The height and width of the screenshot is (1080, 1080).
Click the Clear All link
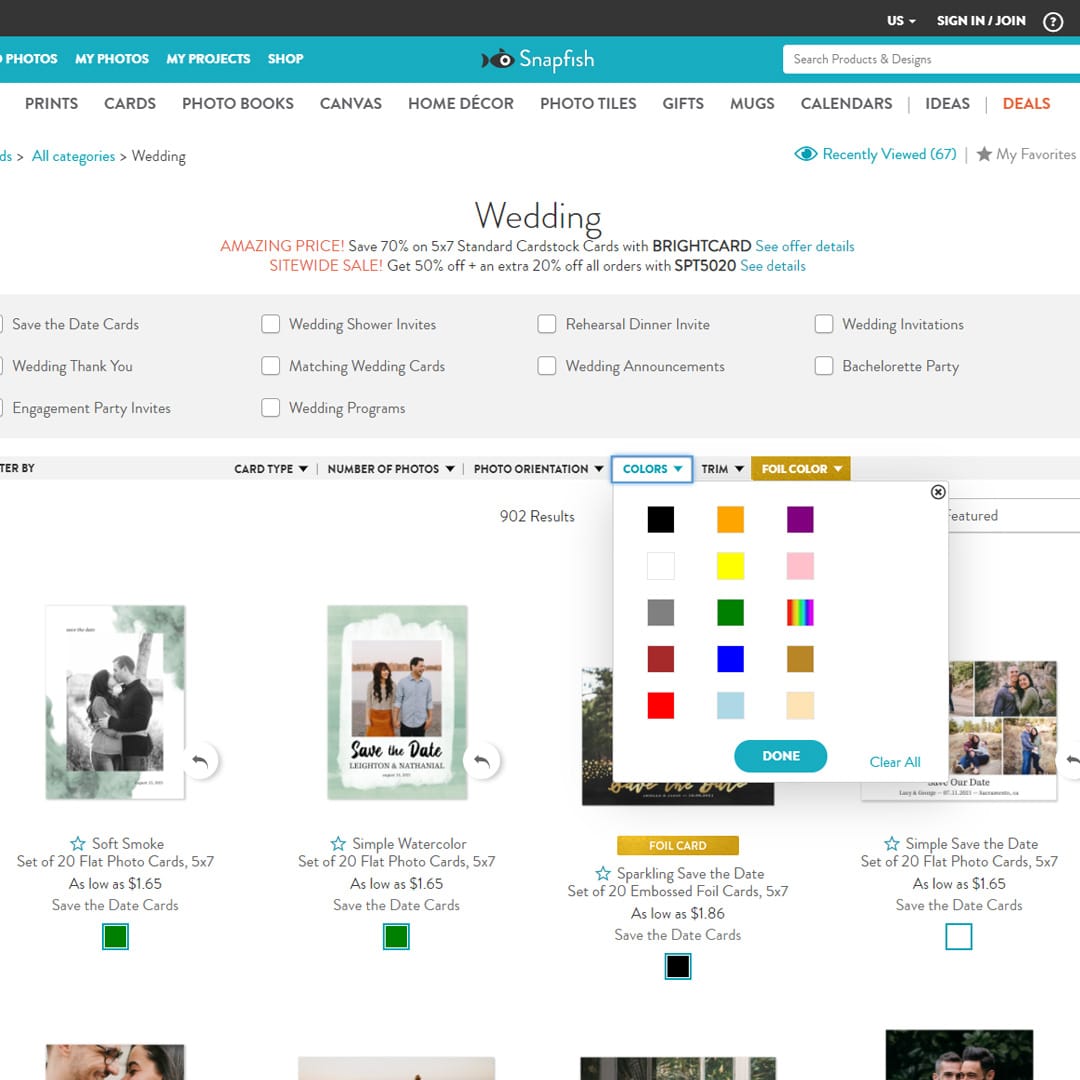894,761
